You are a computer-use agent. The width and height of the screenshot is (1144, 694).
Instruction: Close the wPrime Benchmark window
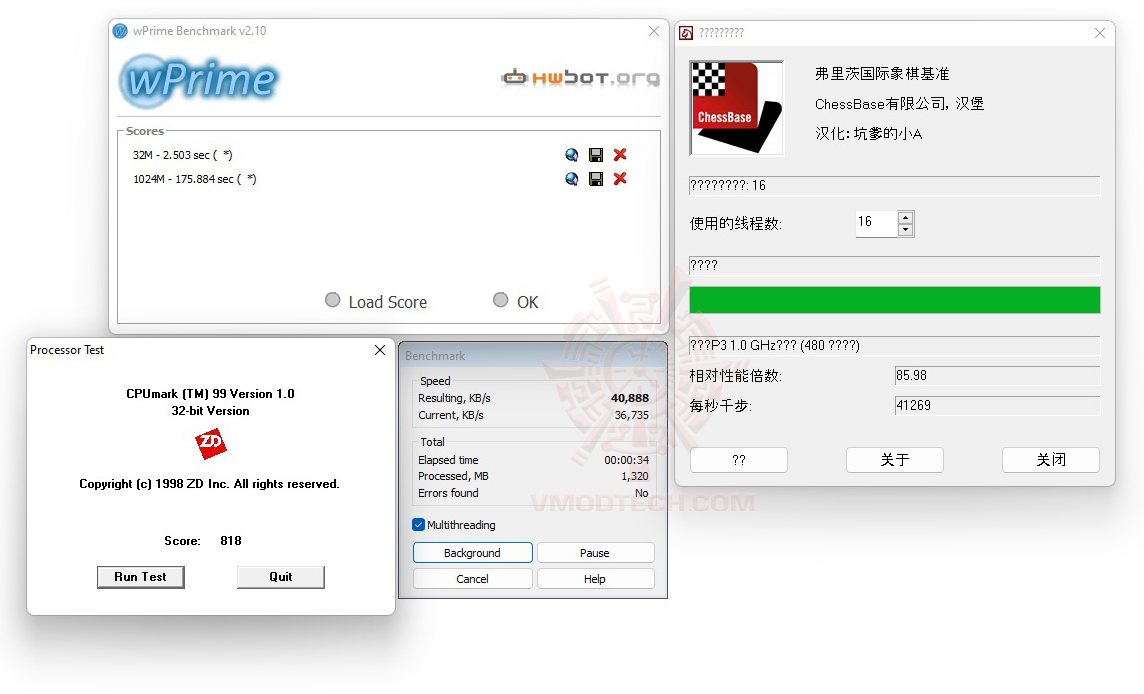click(654, 31)
